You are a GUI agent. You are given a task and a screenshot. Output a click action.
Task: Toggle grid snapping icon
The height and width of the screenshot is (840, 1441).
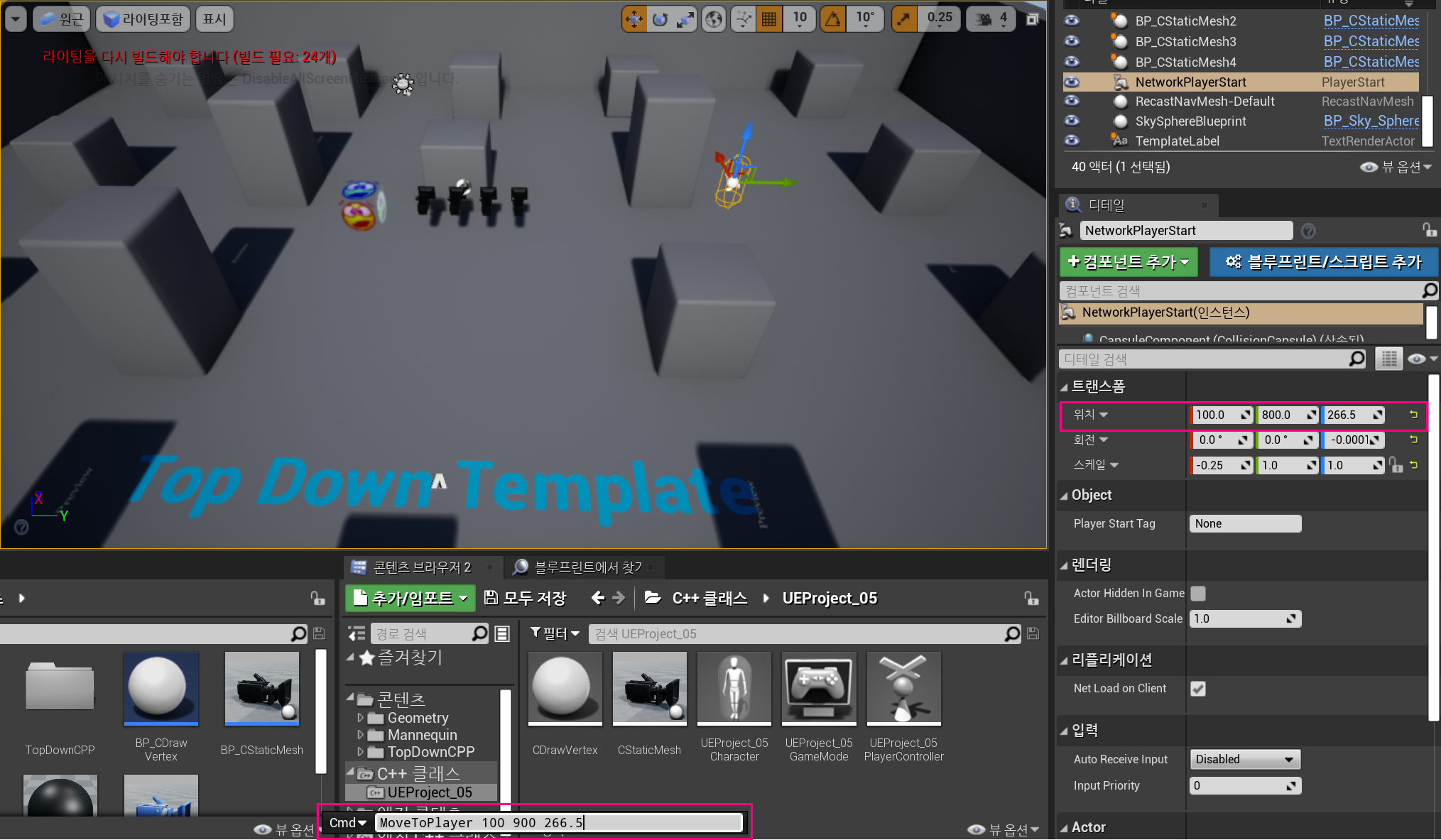coord(768,19)
